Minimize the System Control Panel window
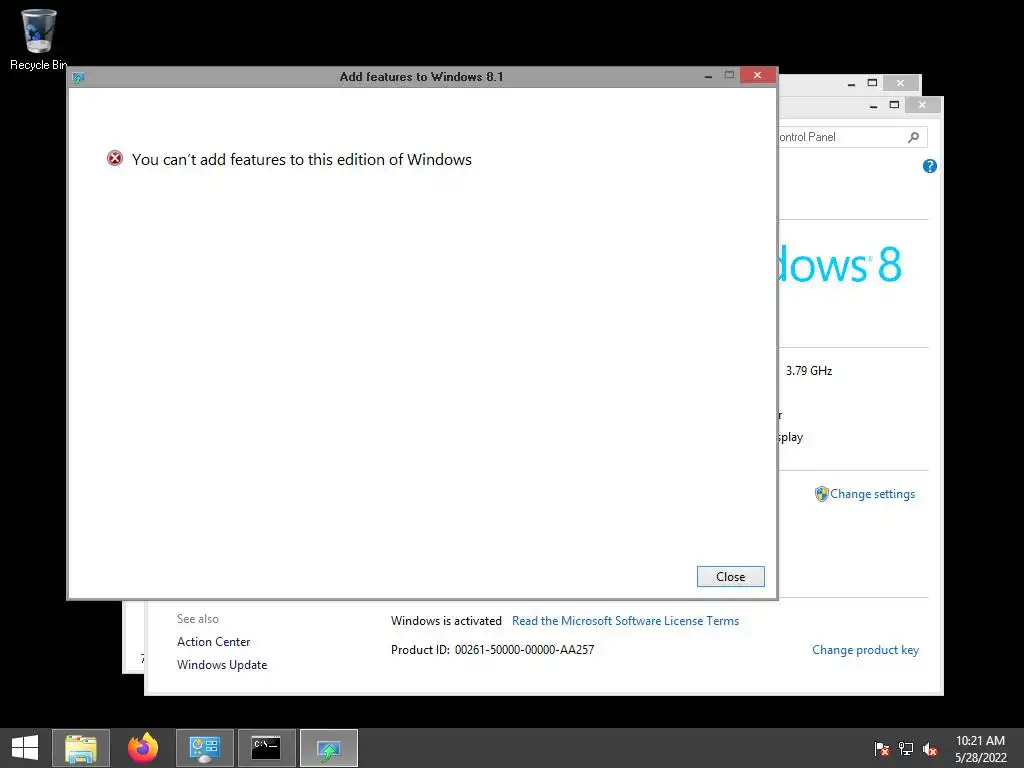Image resolution: width=1024 pixels, height=768 pixels. [x=873, y=105]
